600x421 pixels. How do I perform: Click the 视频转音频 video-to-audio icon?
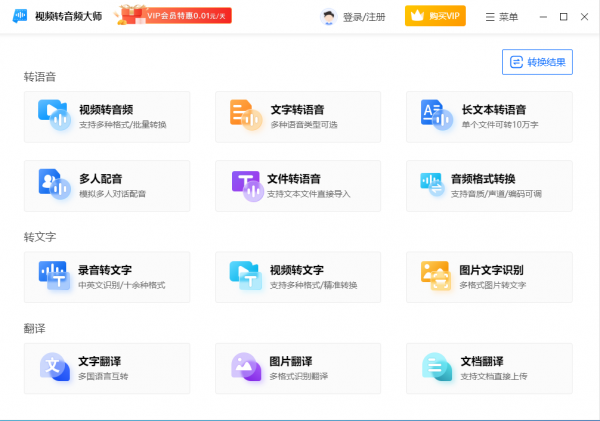click(x=53, y=116)
